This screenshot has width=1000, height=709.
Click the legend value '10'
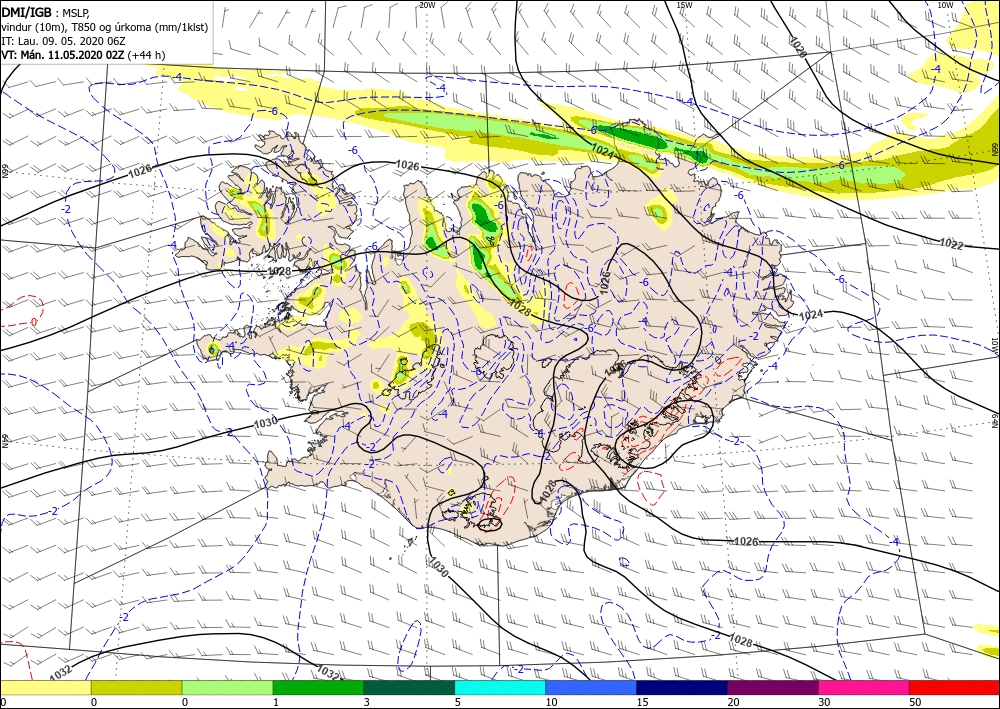[x=550, y=702]
